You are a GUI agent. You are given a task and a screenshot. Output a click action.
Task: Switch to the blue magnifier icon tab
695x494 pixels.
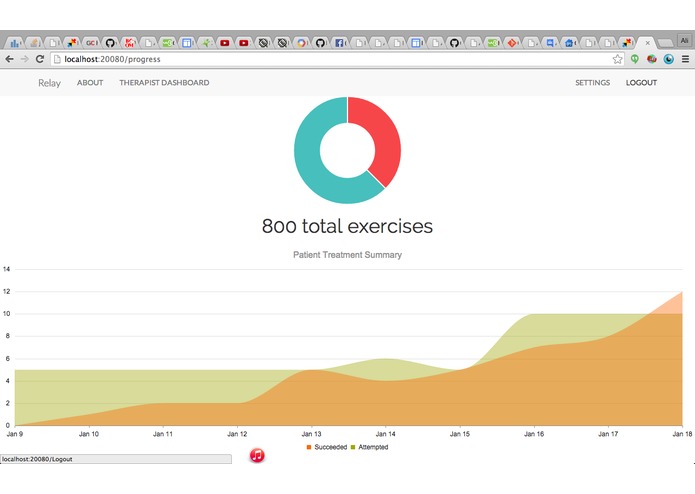pos(550,43)
